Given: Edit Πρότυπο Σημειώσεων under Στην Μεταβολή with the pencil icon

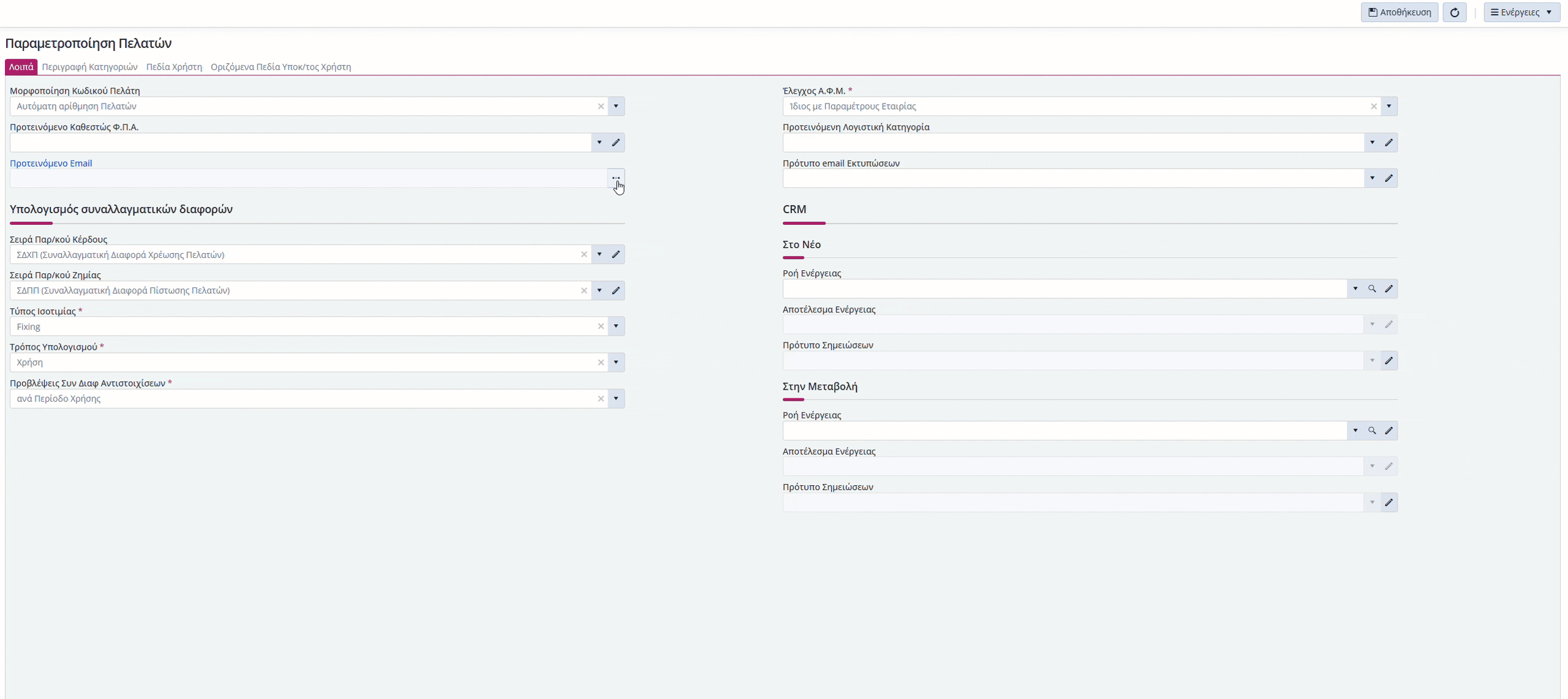Looking at the screenshot, I should coord(1389,502).
